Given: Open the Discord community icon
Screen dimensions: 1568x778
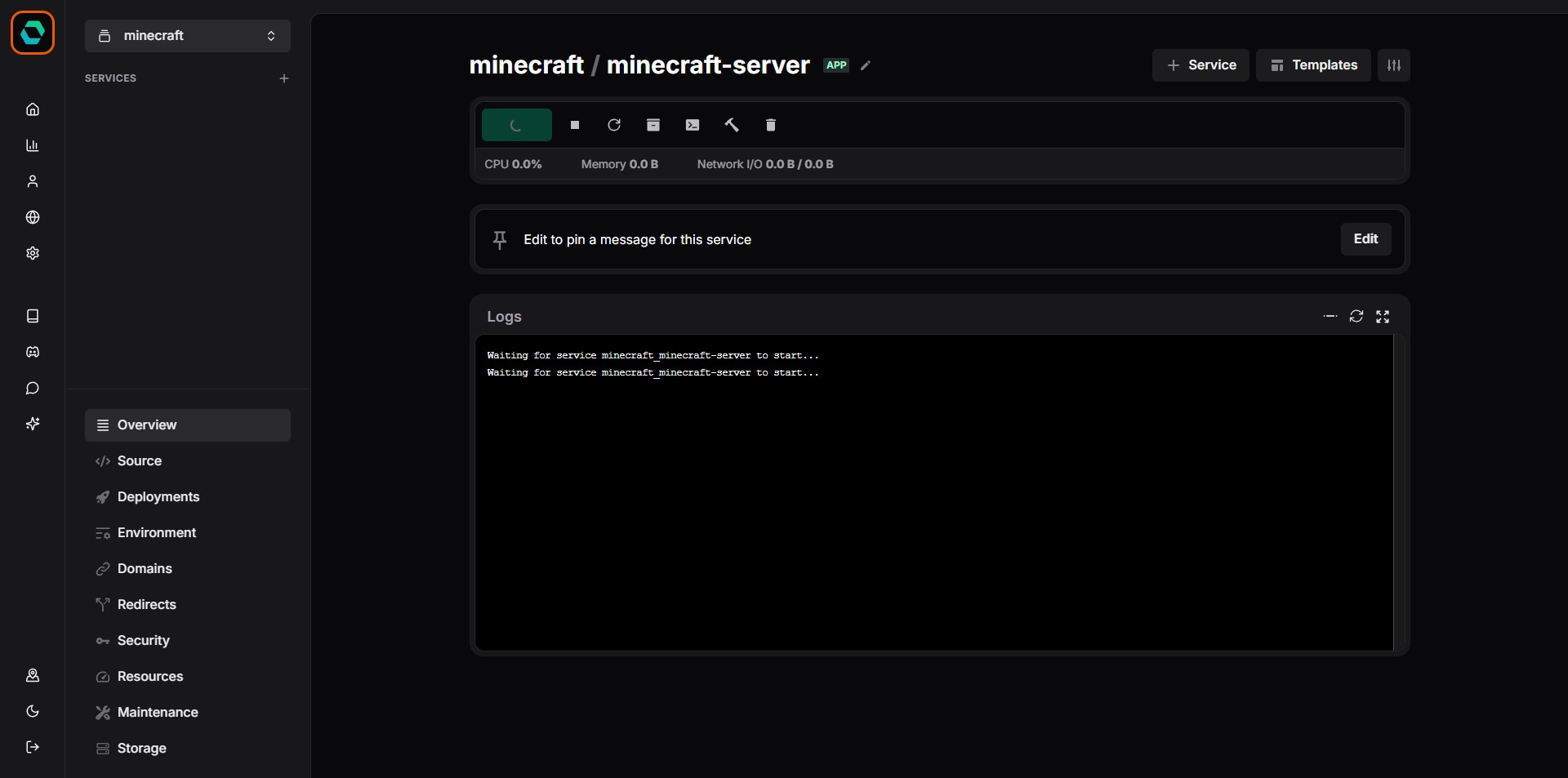Looking at the screenshot, I should point(33,352).
